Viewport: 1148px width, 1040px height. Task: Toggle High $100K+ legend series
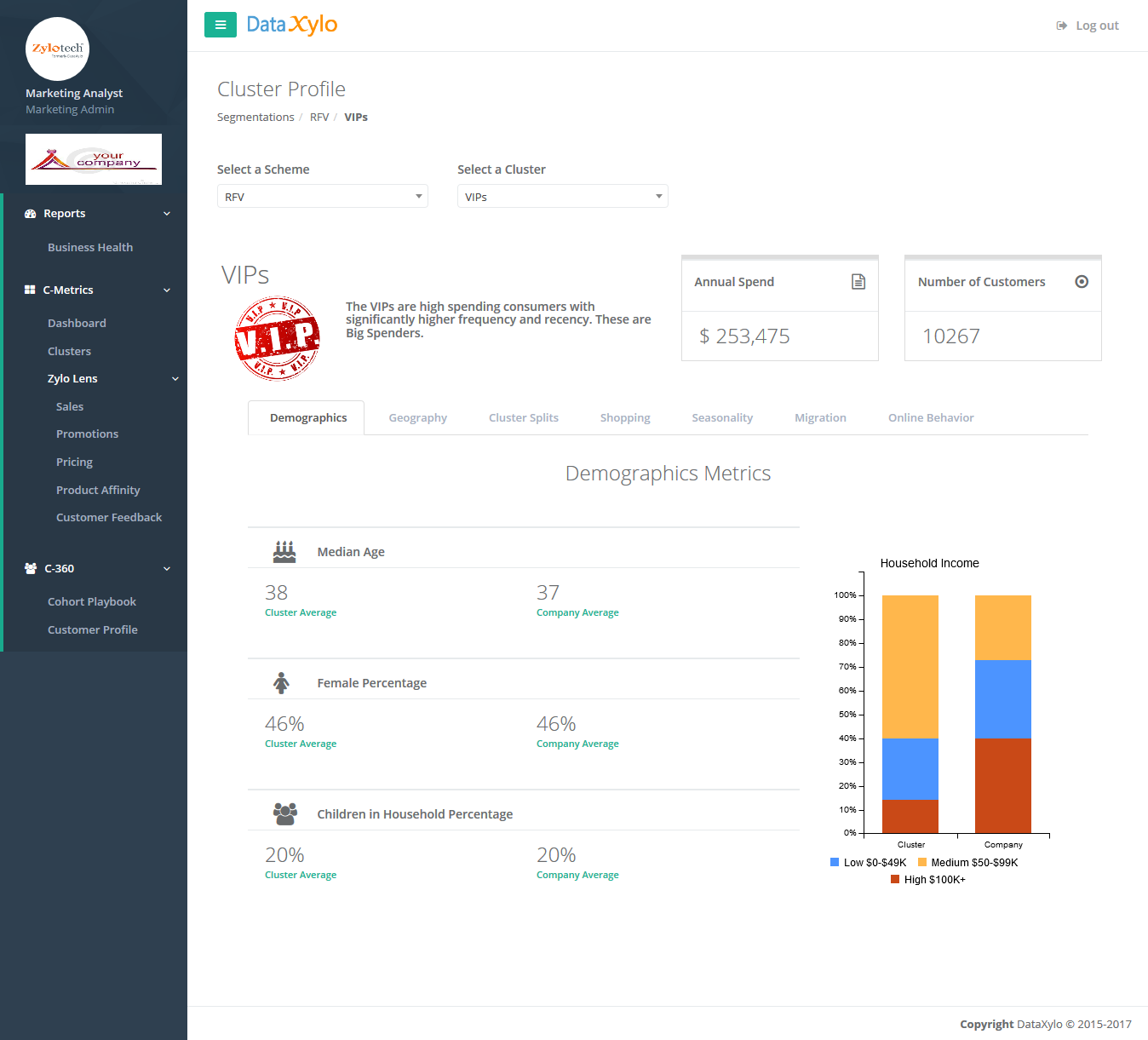point(928,880)
